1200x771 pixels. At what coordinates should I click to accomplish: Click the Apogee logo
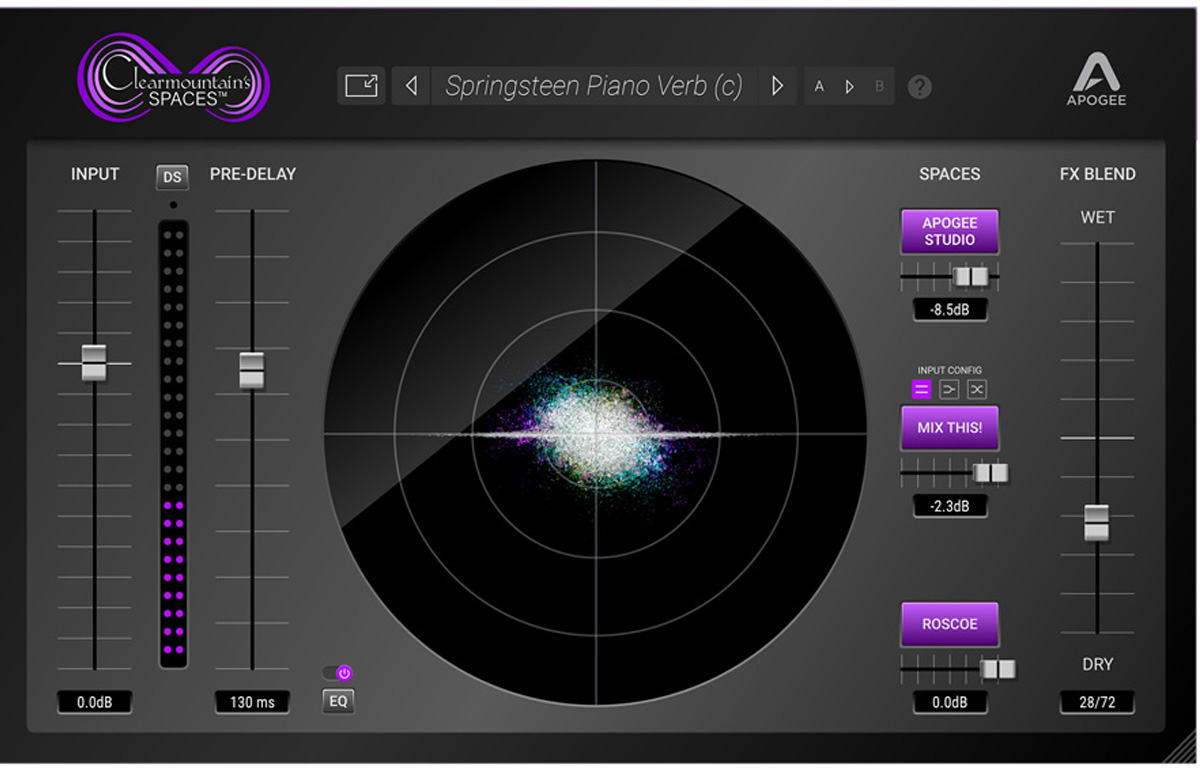pyautogui.click(x=1096, y=79)
